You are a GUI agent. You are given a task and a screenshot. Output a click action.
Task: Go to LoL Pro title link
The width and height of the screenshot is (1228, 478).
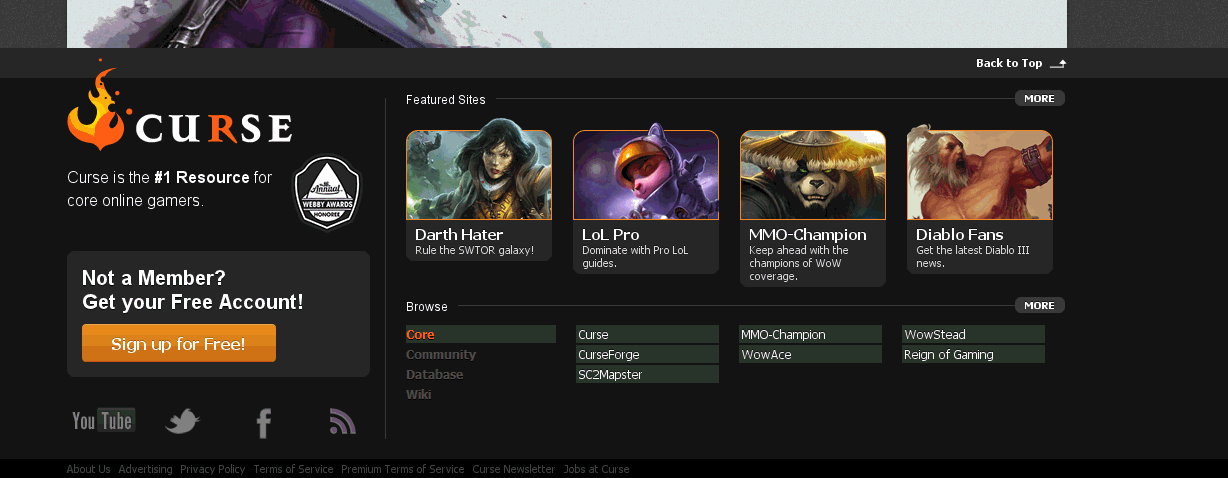pyautogui.click(x=611, y=234)
